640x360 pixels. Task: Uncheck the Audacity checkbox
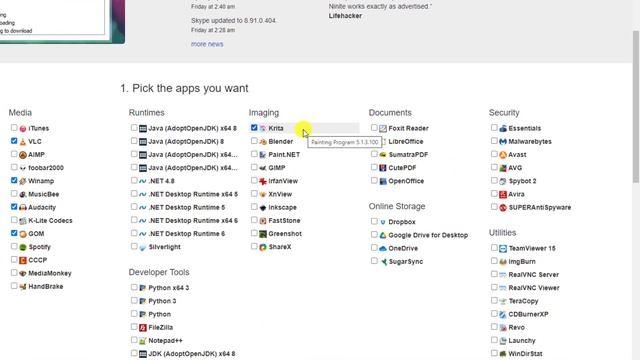(14, 207)
